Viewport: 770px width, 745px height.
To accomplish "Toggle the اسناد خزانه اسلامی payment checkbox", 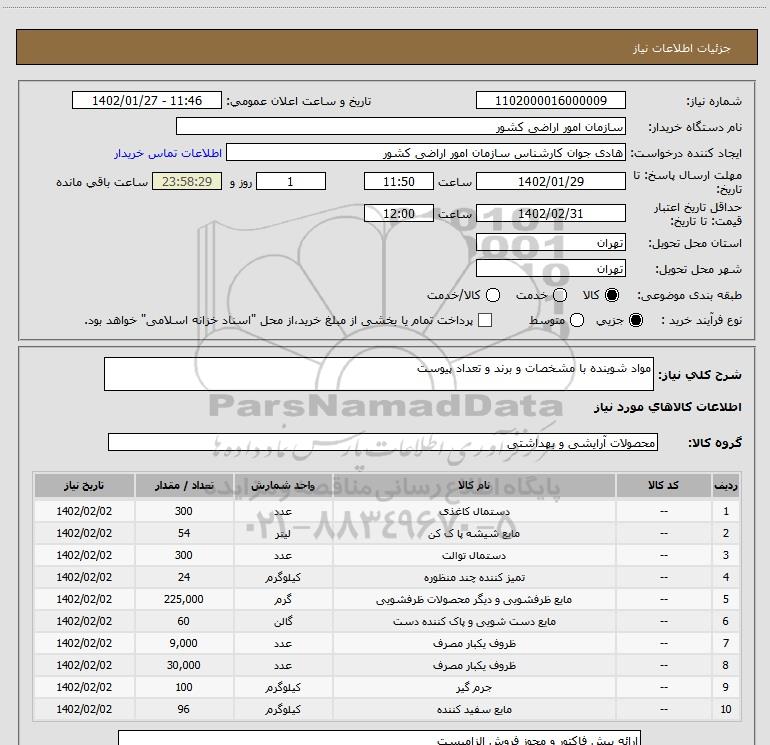I will (485, 320).
